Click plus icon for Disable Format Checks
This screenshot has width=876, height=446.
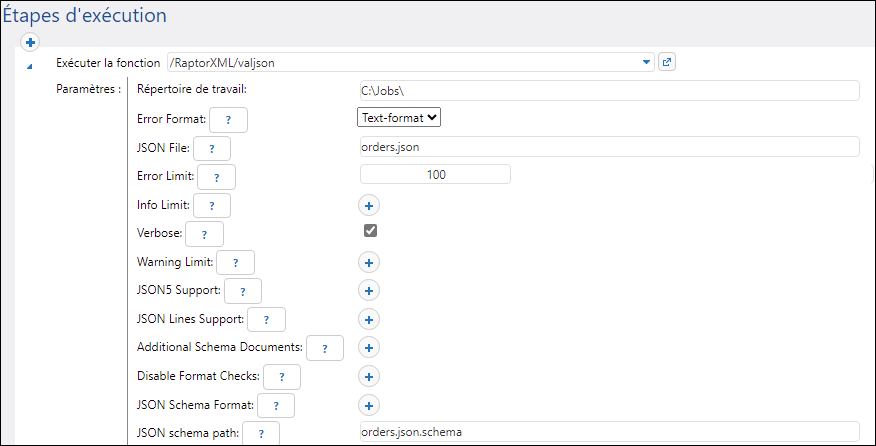[368, 377]
